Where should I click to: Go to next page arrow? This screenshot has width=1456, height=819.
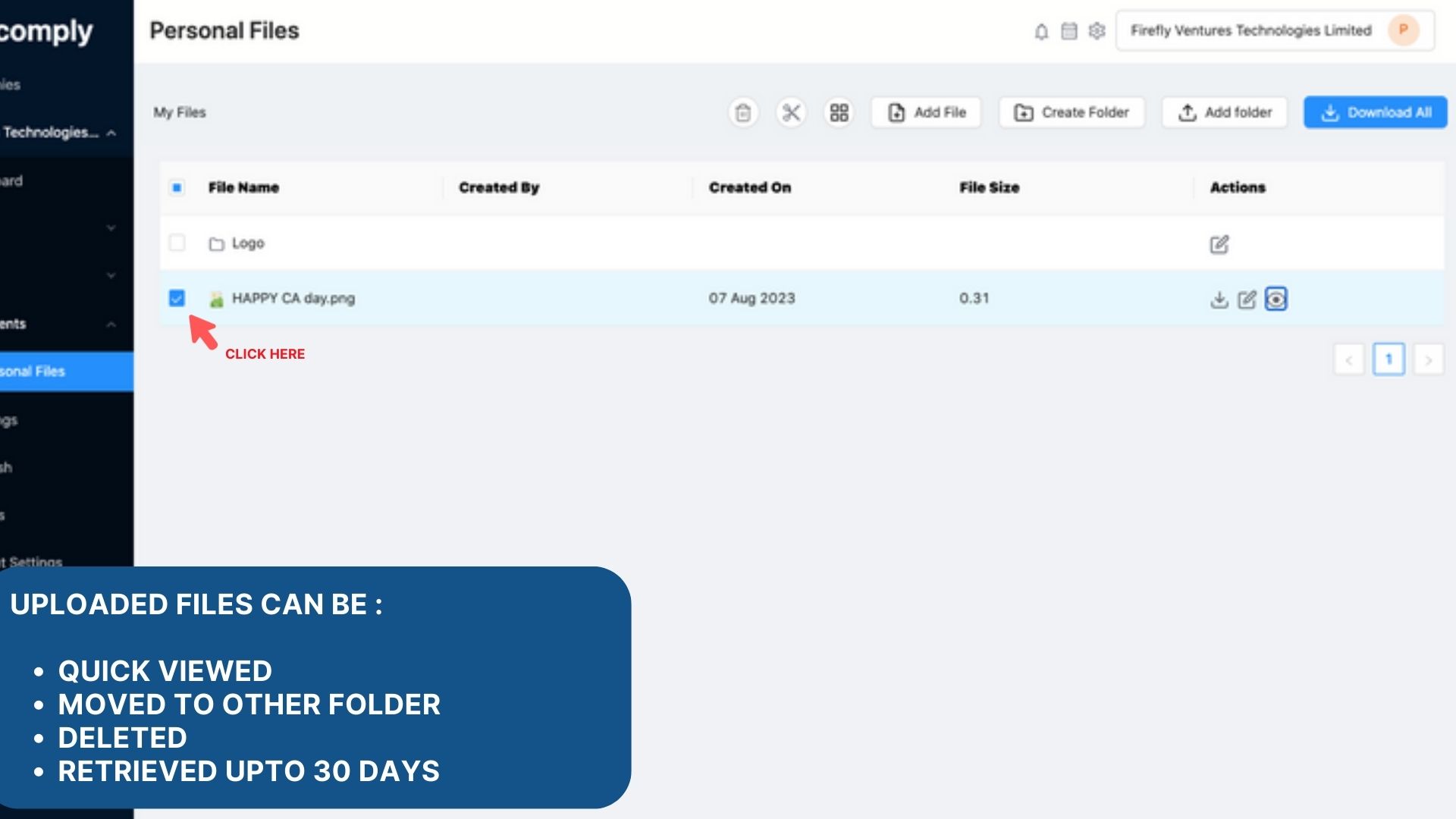[1428, 360]
